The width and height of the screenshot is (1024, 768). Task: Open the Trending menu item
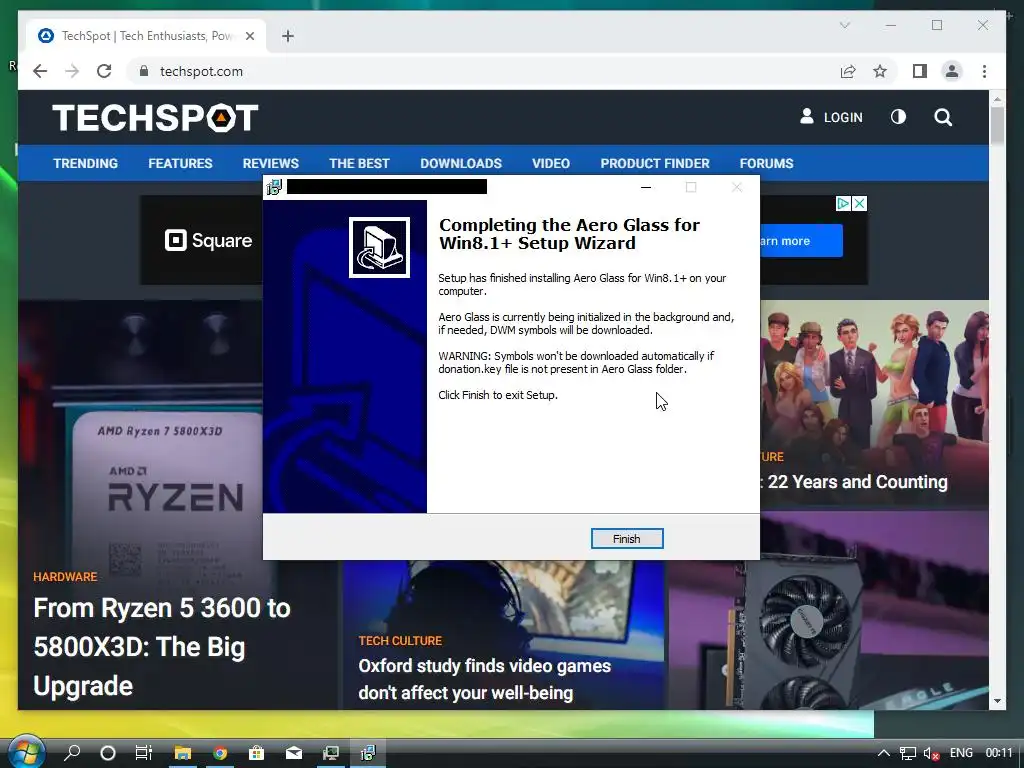[86, 163]
